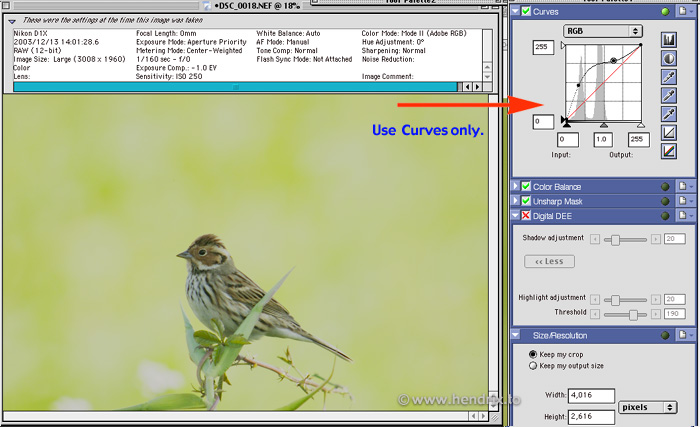
Task: Collapse the Size/Resolution panel
Action: pyautogui.click(x=516, y=335)
